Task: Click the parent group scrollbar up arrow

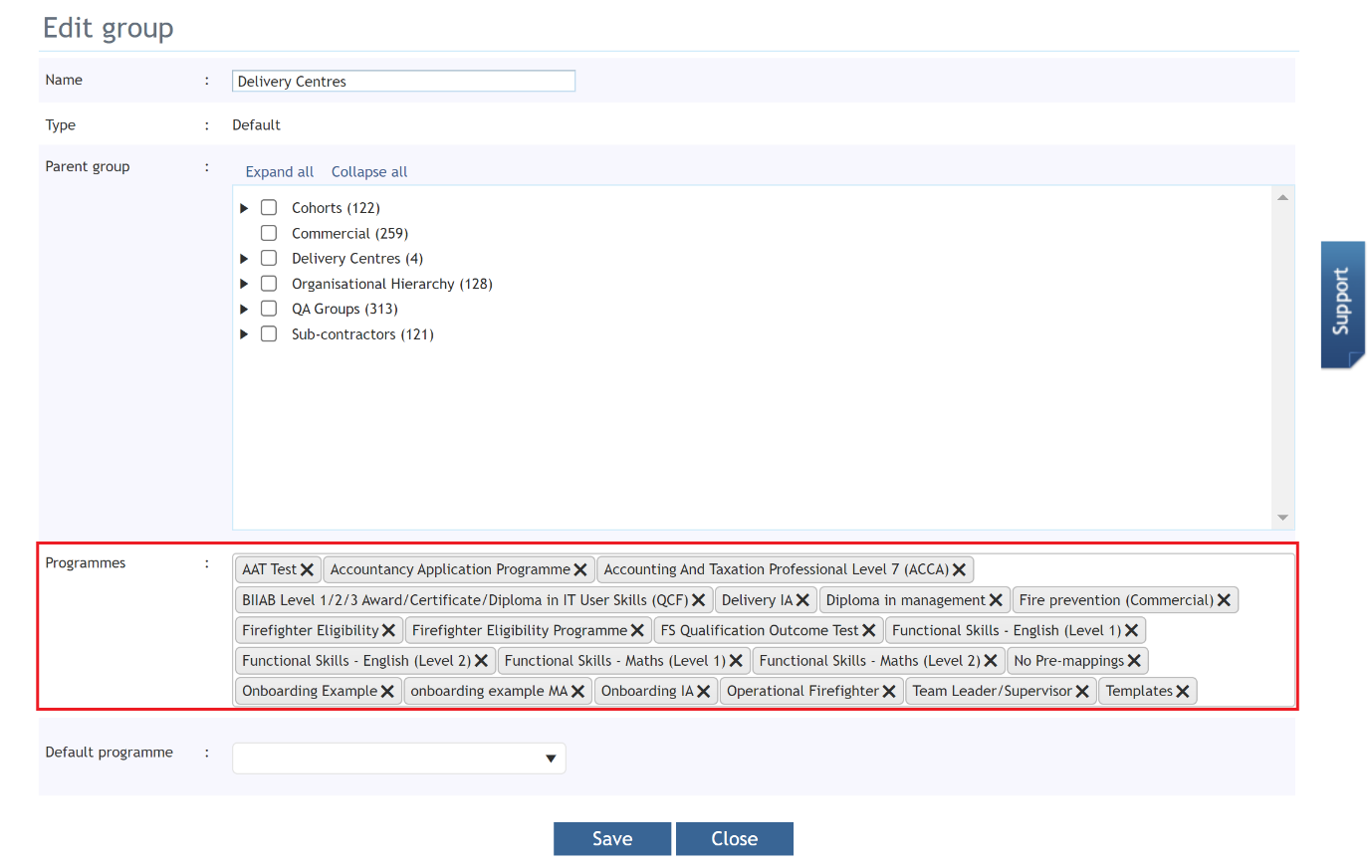Action: pos(1282,198)
